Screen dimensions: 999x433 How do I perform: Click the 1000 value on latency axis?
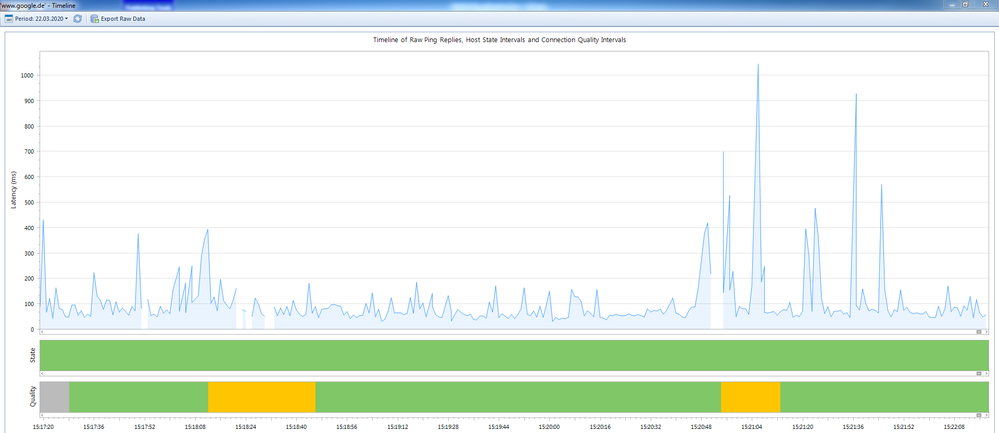[28, 75]
